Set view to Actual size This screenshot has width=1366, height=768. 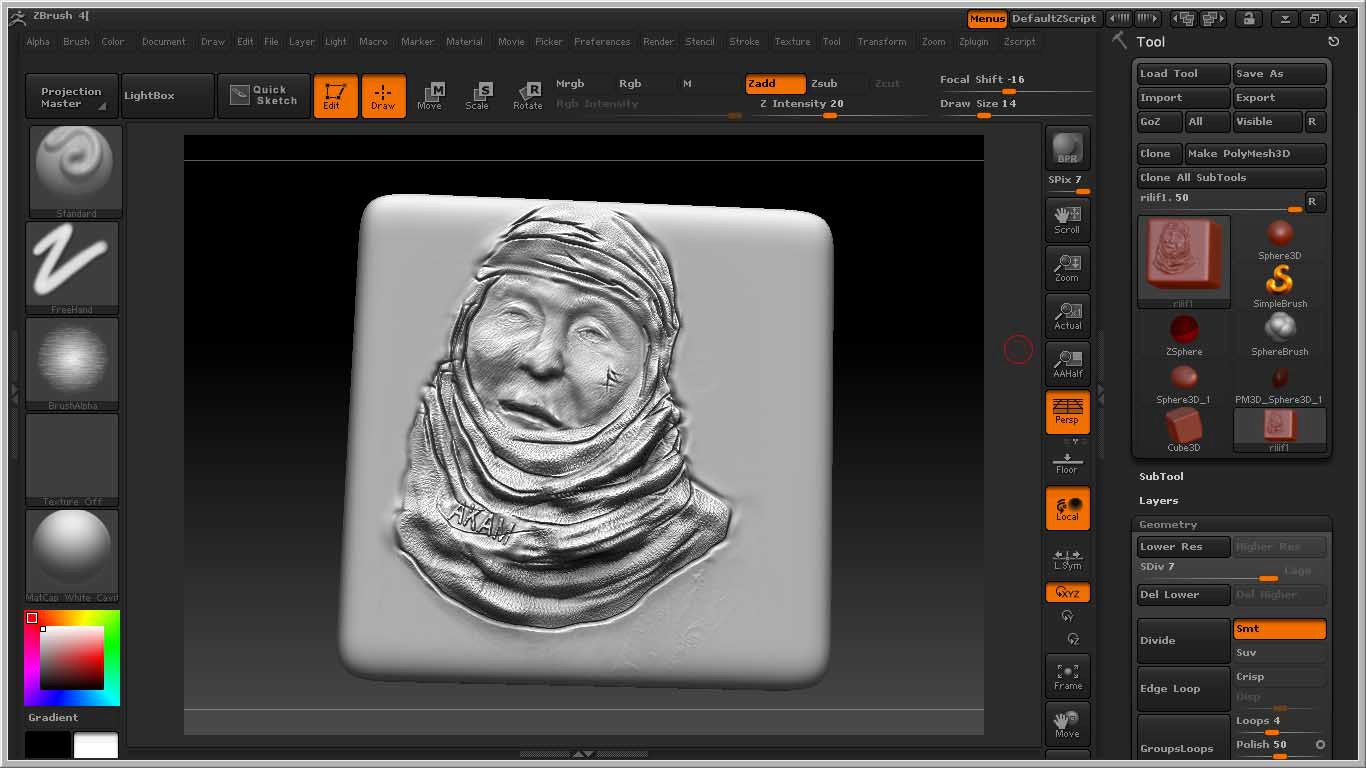pyautogui.click(x=1067, y=315)
